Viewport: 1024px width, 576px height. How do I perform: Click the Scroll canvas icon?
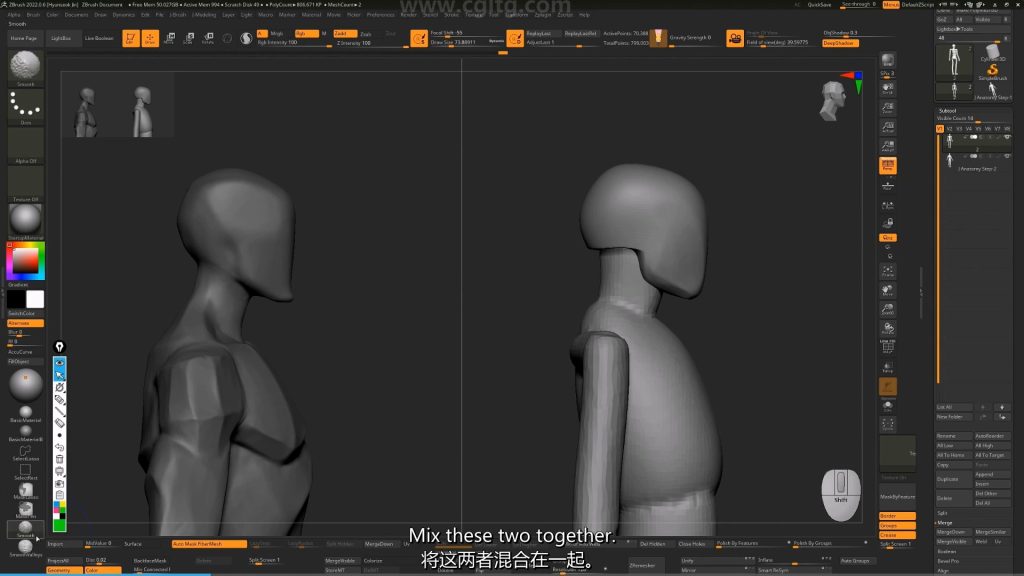888,89
